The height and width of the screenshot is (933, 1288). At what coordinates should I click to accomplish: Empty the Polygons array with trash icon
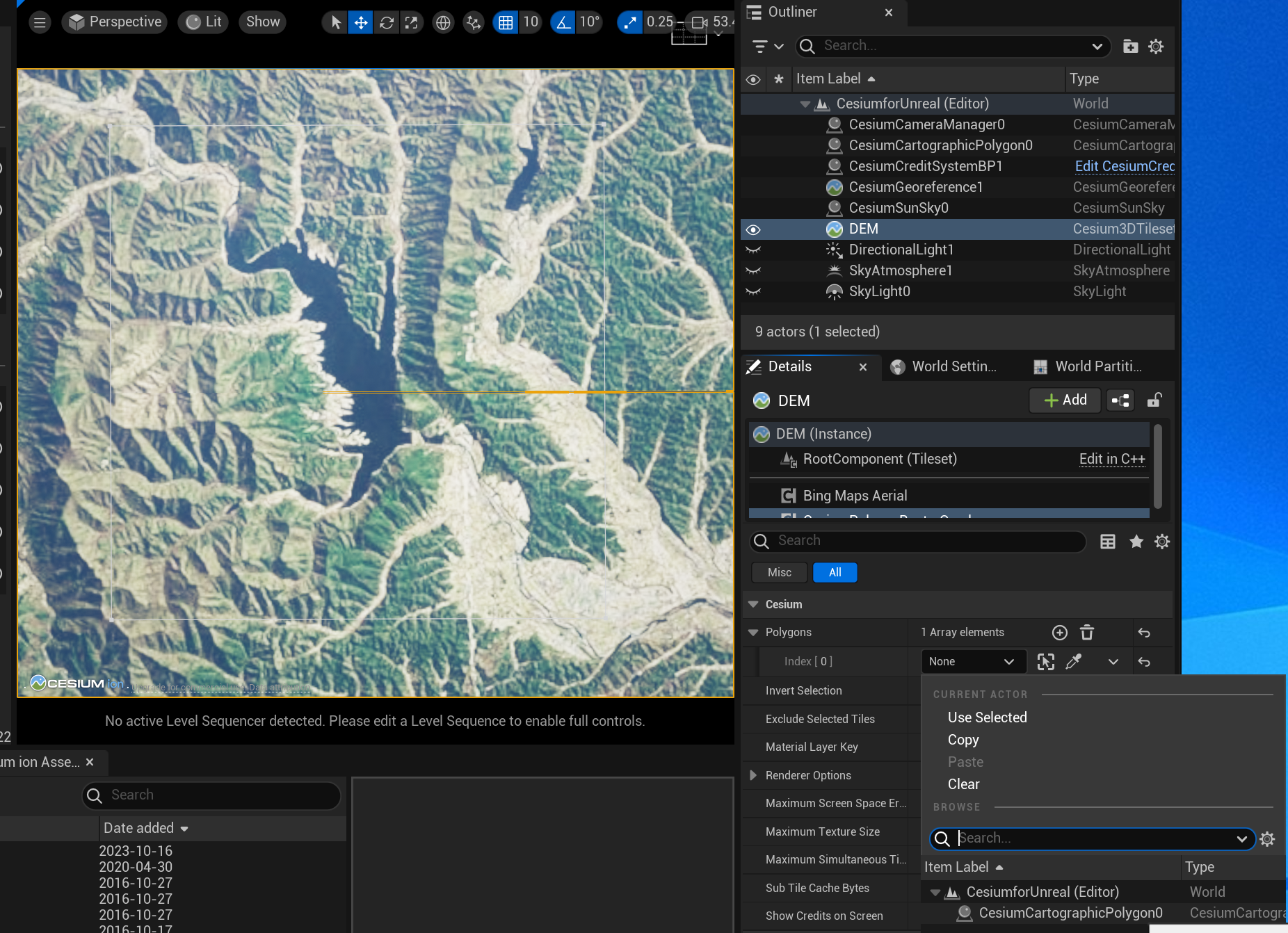coord(1087,633)
